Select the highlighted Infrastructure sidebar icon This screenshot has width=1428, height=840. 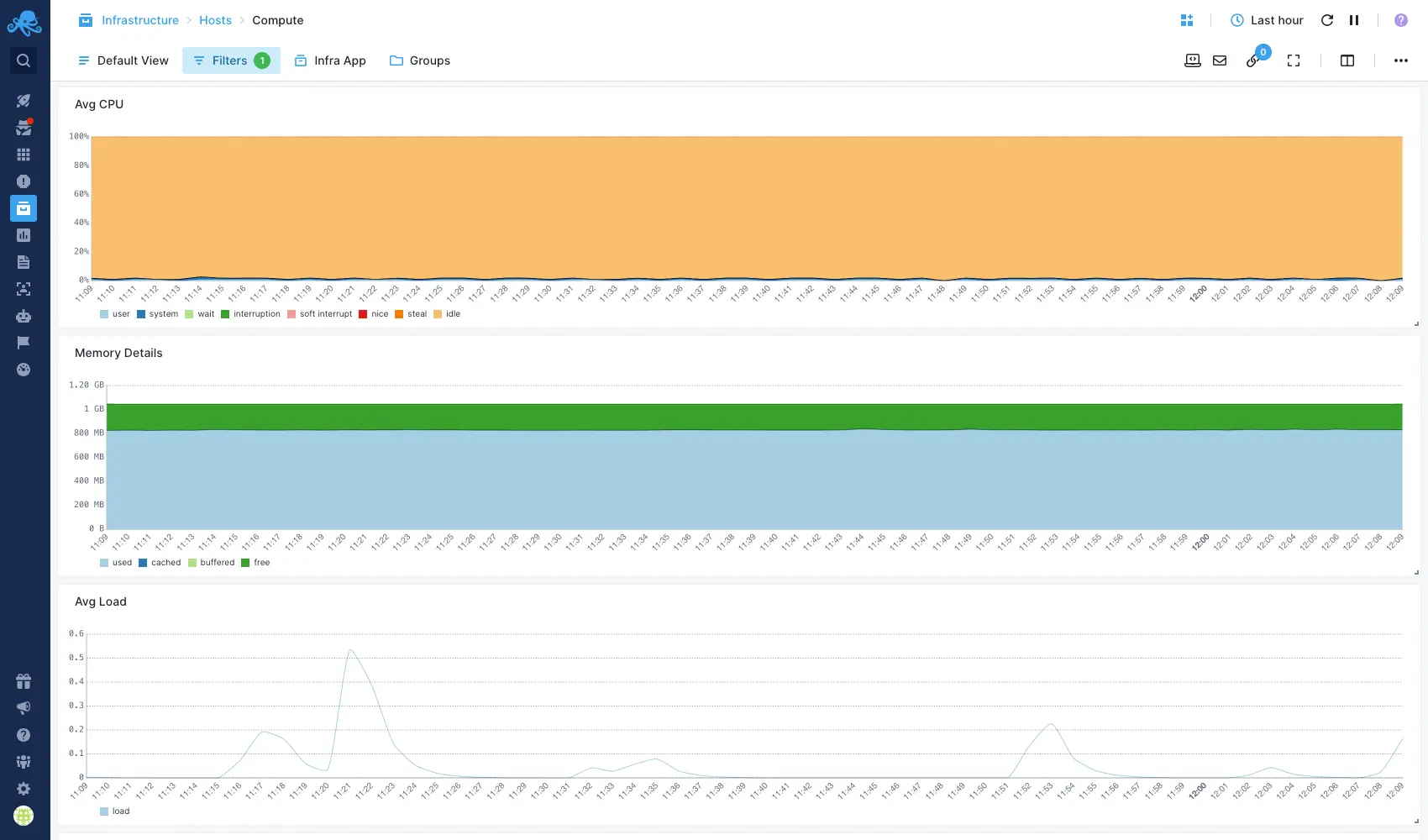point(24,208)
